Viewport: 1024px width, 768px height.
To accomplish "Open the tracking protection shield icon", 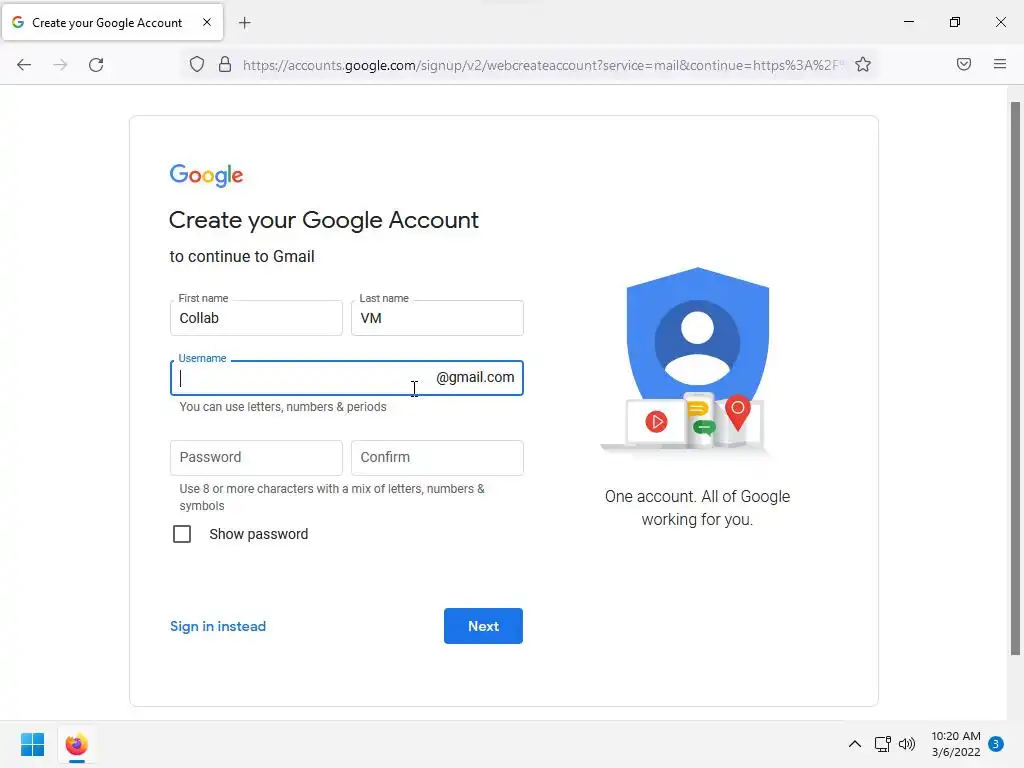I will pyautogui.click(x=197, y=65).
